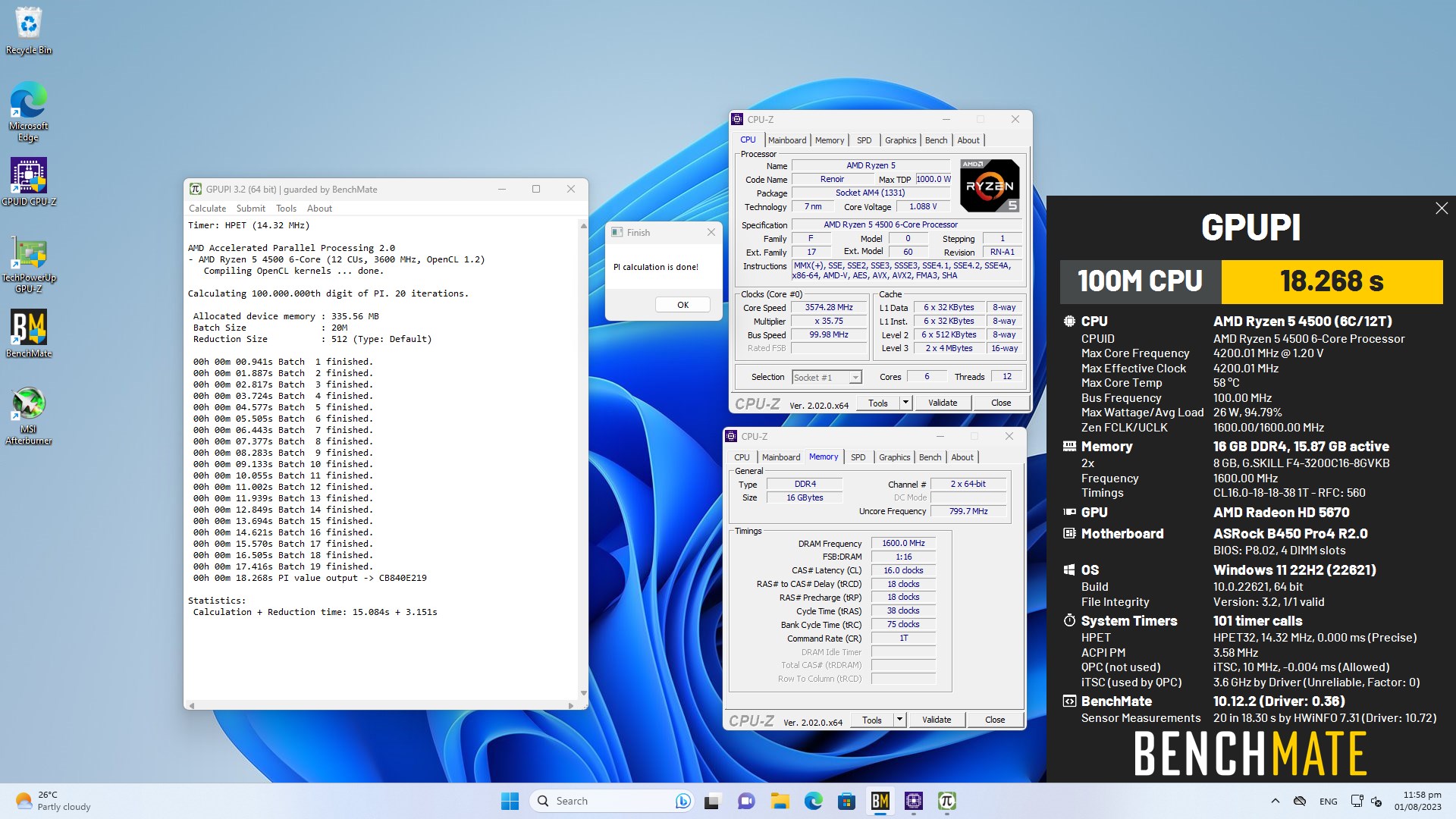Screen dimensions: 1456x819
Task: Close the Finish dialog
Action: click(711, 232)
